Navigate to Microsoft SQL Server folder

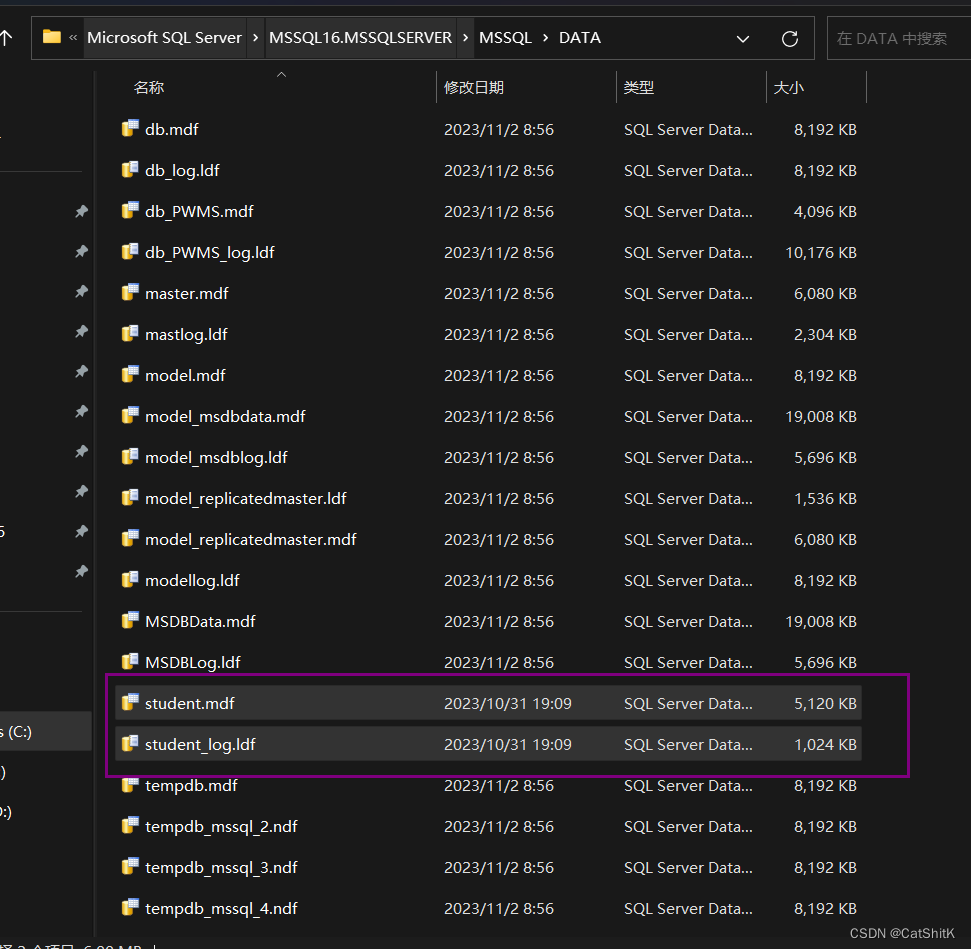(164, 38)
